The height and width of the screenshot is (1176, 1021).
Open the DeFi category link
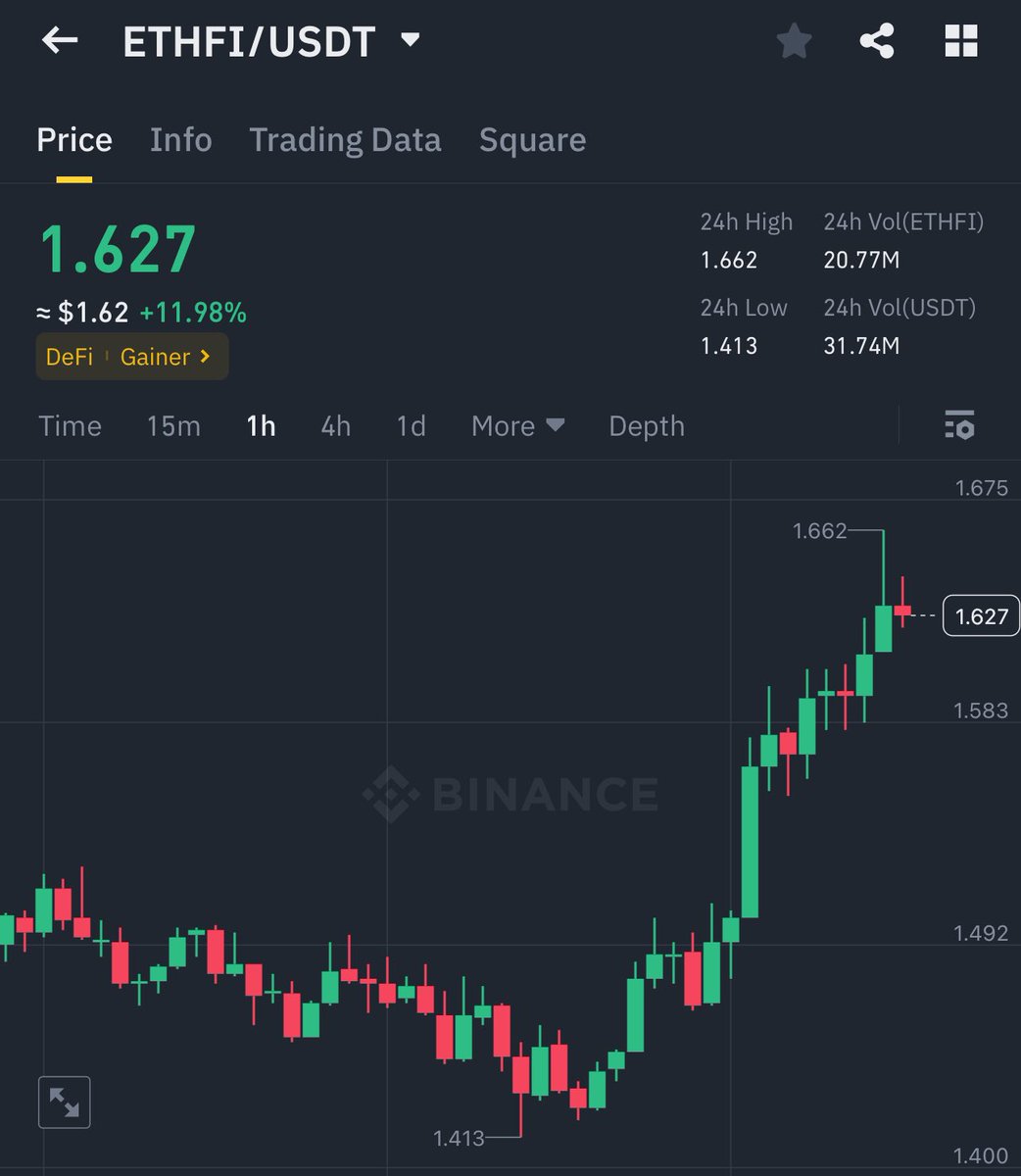click(70, 357)
